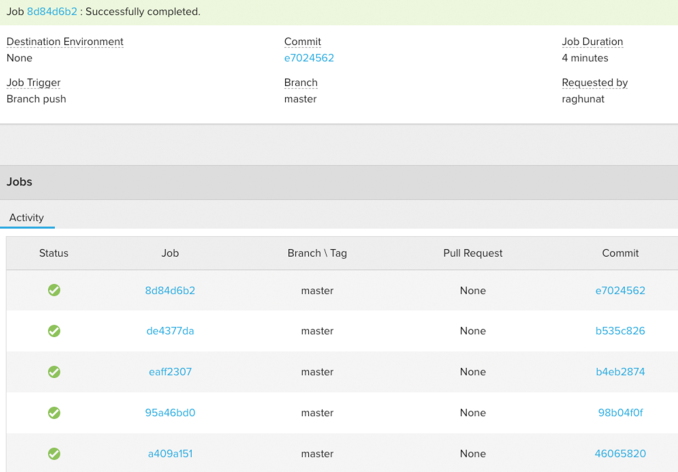The width and height of the screenshot is (678, 472).
Task: View commit b535c826
Action: (620, 331)
